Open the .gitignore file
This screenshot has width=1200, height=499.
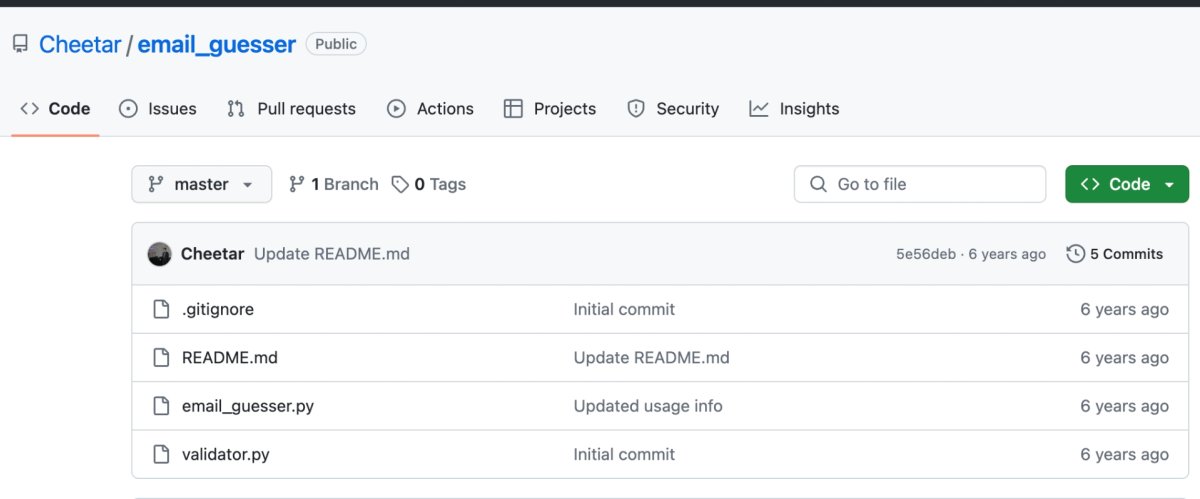coord(218,310)
